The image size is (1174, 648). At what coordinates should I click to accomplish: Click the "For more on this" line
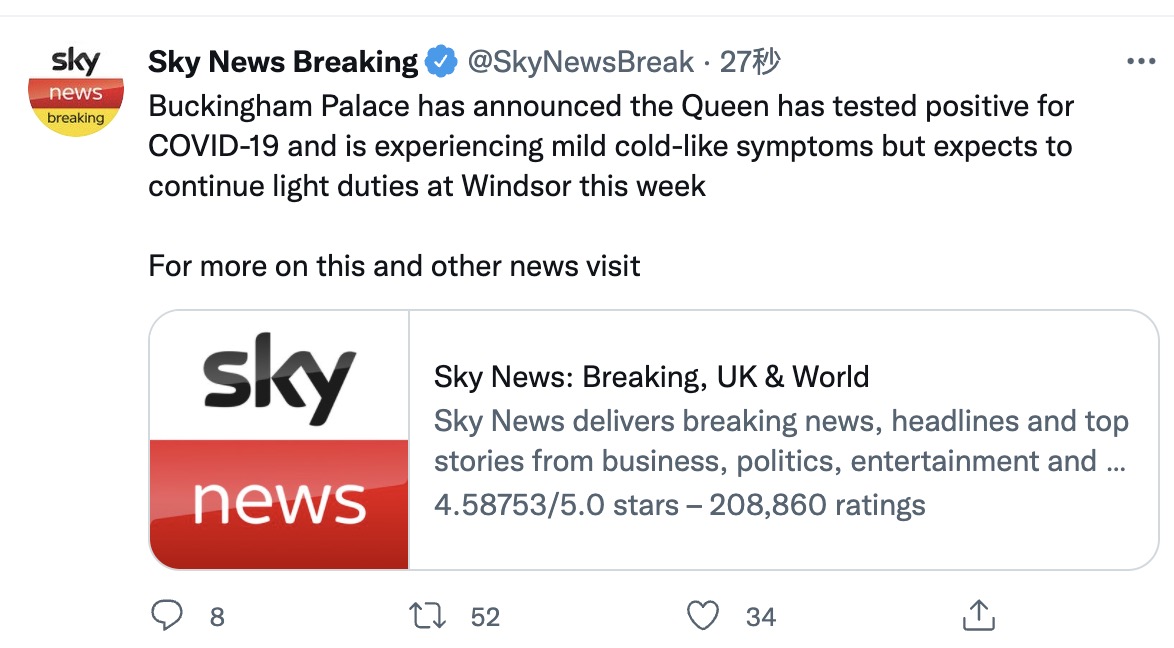tap(394, 266)
